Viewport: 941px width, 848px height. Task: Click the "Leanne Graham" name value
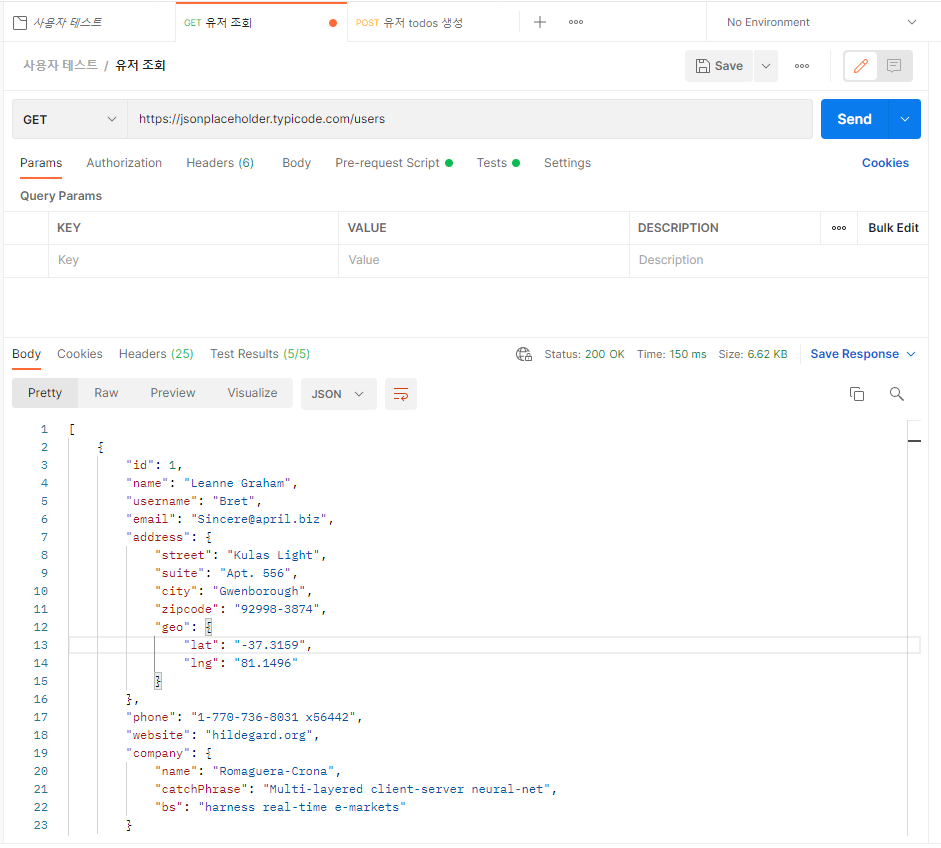238,484
